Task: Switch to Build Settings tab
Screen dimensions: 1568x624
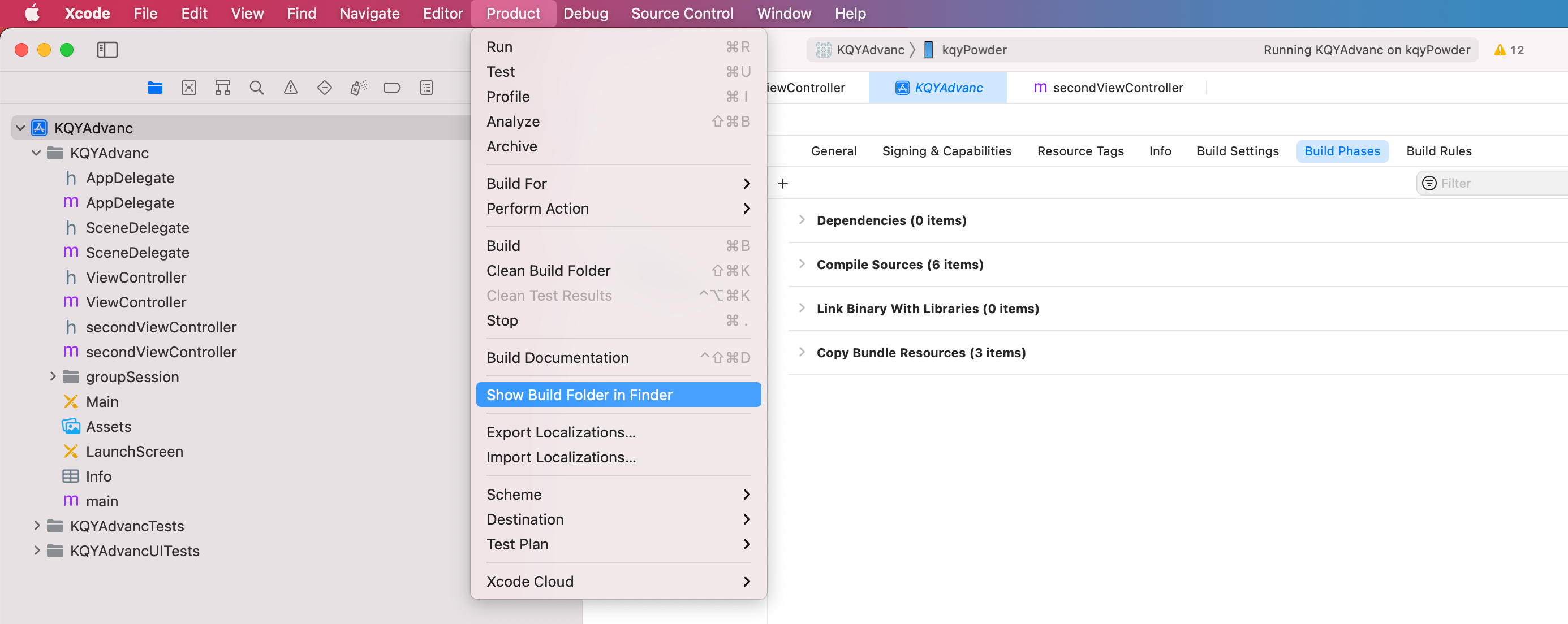Action: 1237,151
